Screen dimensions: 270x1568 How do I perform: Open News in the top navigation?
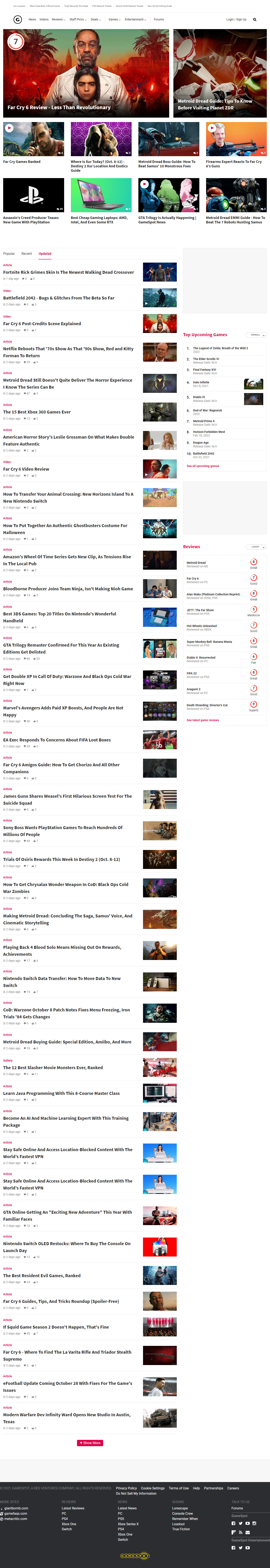[32, 19]
